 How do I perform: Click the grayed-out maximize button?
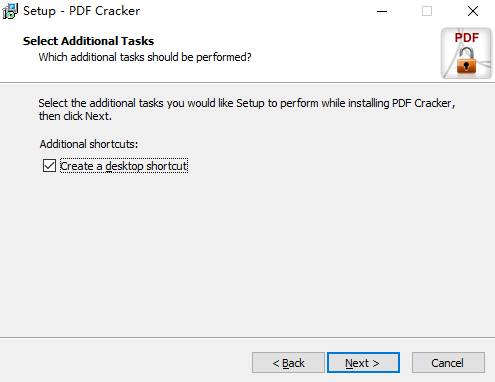tap(427, 11)
